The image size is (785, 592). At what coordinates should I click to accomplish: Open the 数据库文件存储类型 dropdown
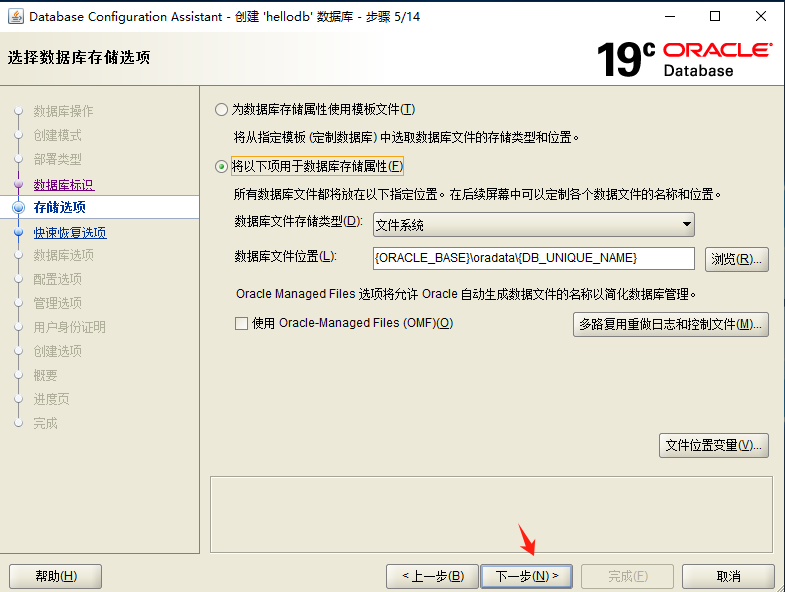[x=534, y=225]
